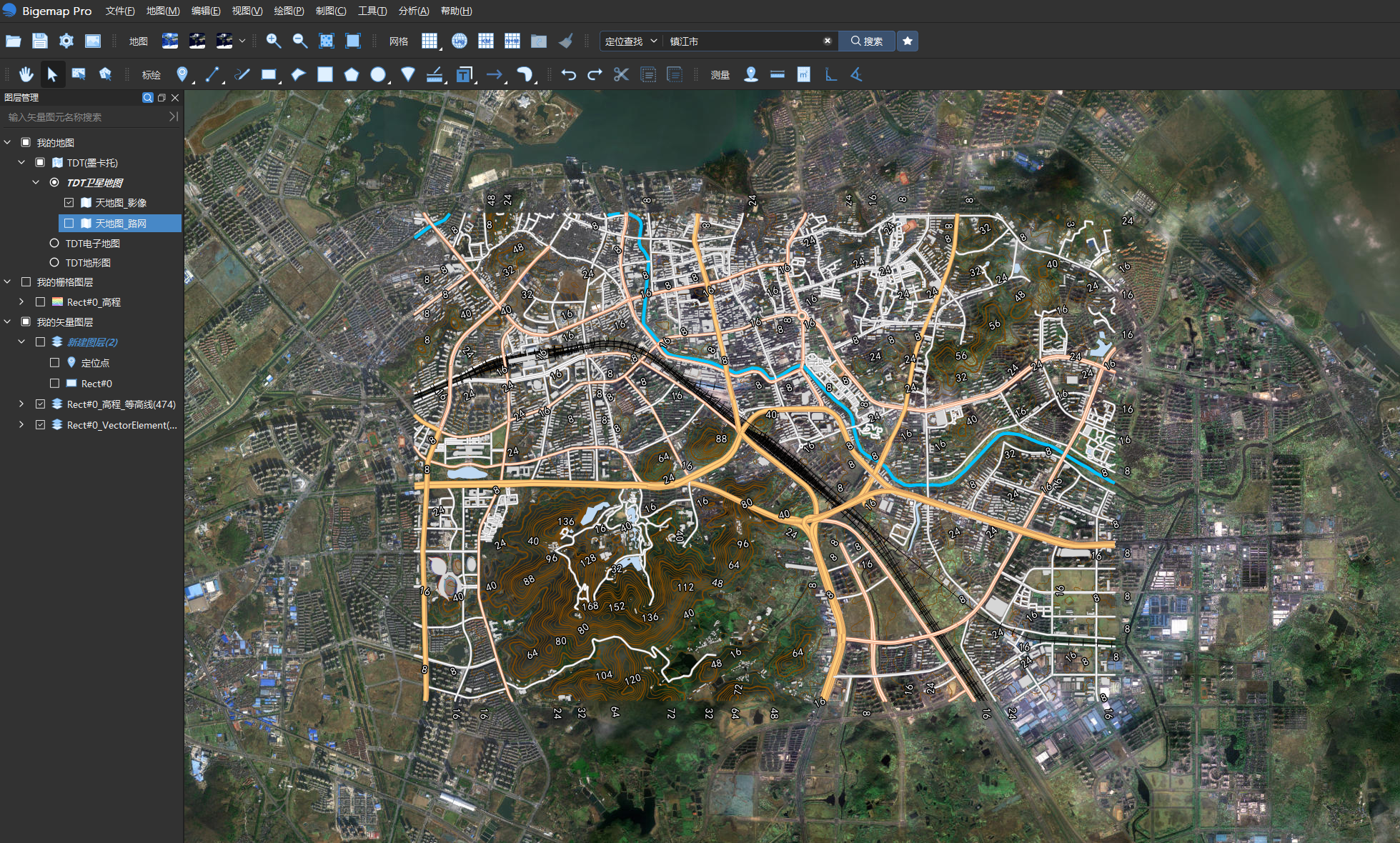Collapse the 我的矢量图层 tree node
The width and height of the screenshot is (1400, 843).
click(x=7, y=322)
